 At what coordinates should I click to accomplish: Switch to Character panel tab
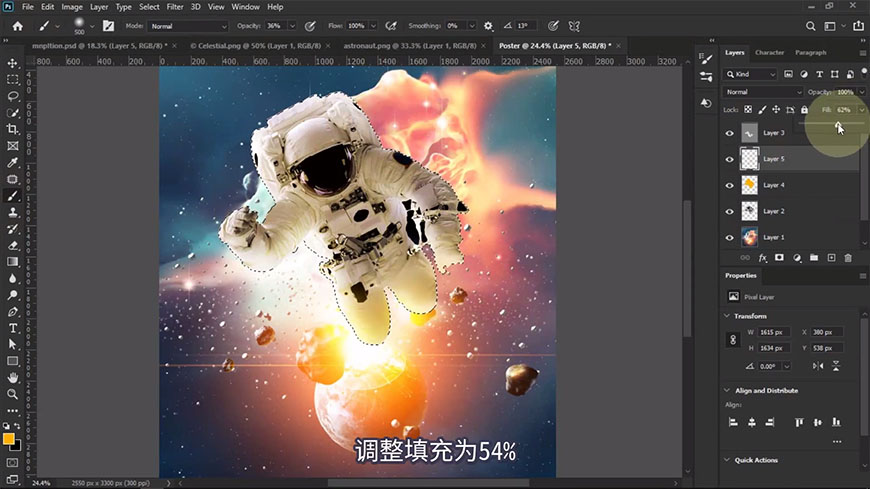pos(770,53)
